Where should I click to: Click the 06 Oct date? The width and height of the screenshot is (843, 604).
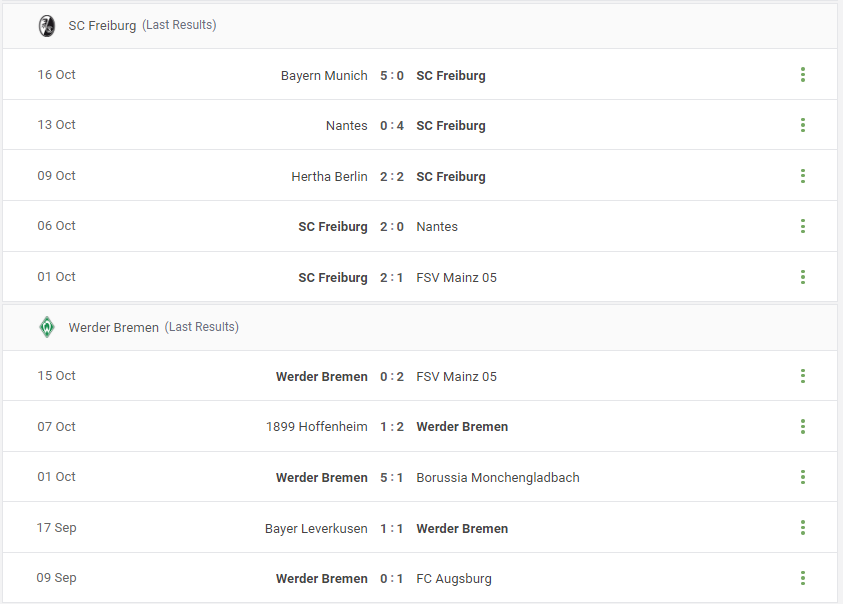coord(56,226)
